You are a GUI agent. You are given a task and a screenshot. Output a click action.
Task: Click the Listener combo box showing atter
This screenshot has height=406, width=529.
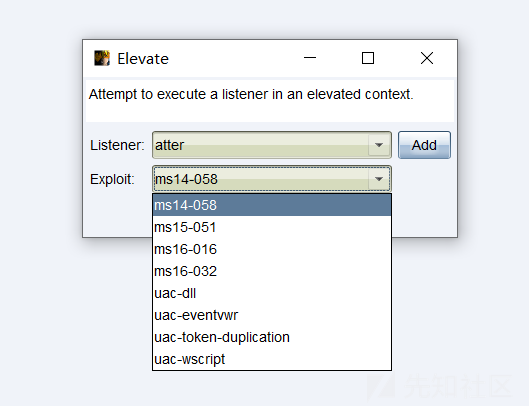point(272,145)
